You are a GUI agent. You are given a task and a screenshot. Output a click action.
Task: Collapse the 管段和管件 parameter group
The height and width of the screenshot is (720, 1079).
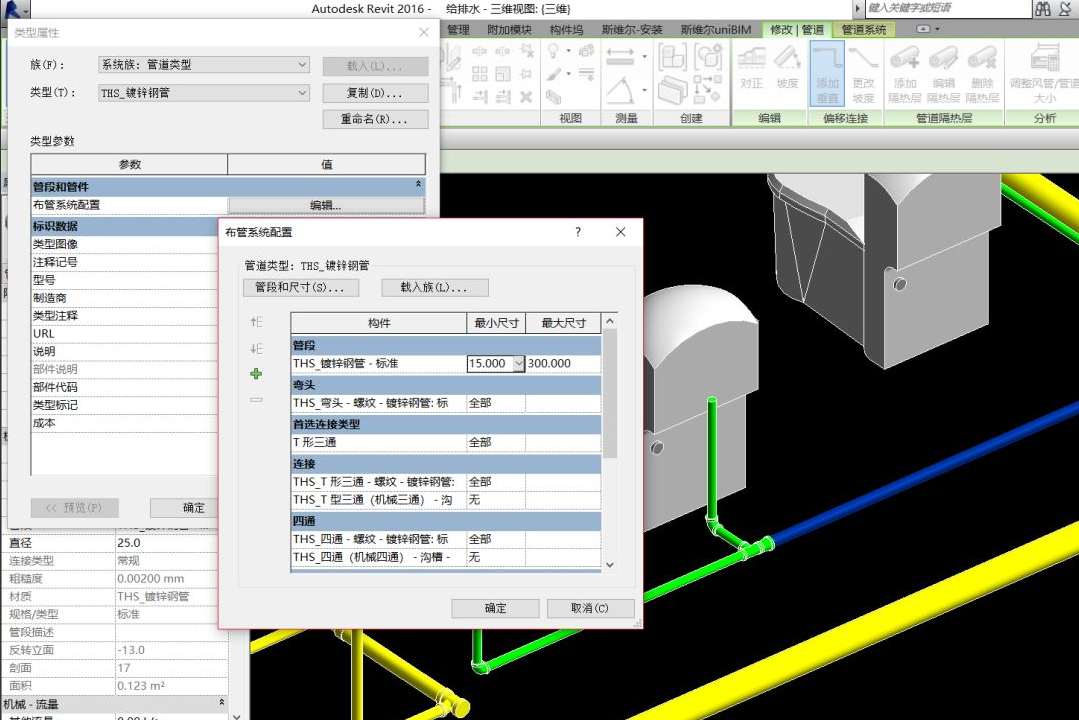click(x=418, y=186)
